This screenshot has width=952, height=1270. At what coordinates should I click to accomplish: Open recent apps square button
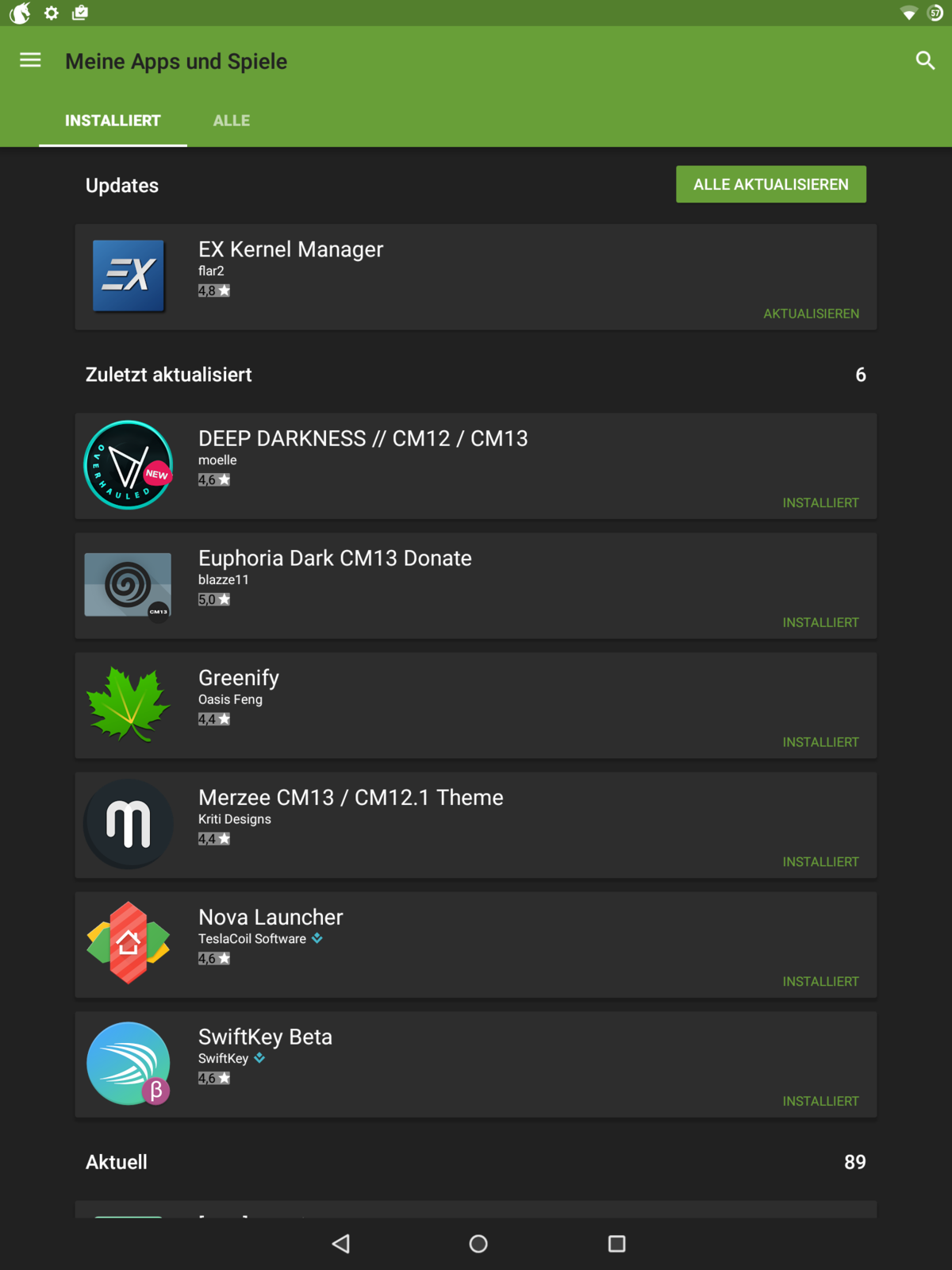pos(616,1244)
